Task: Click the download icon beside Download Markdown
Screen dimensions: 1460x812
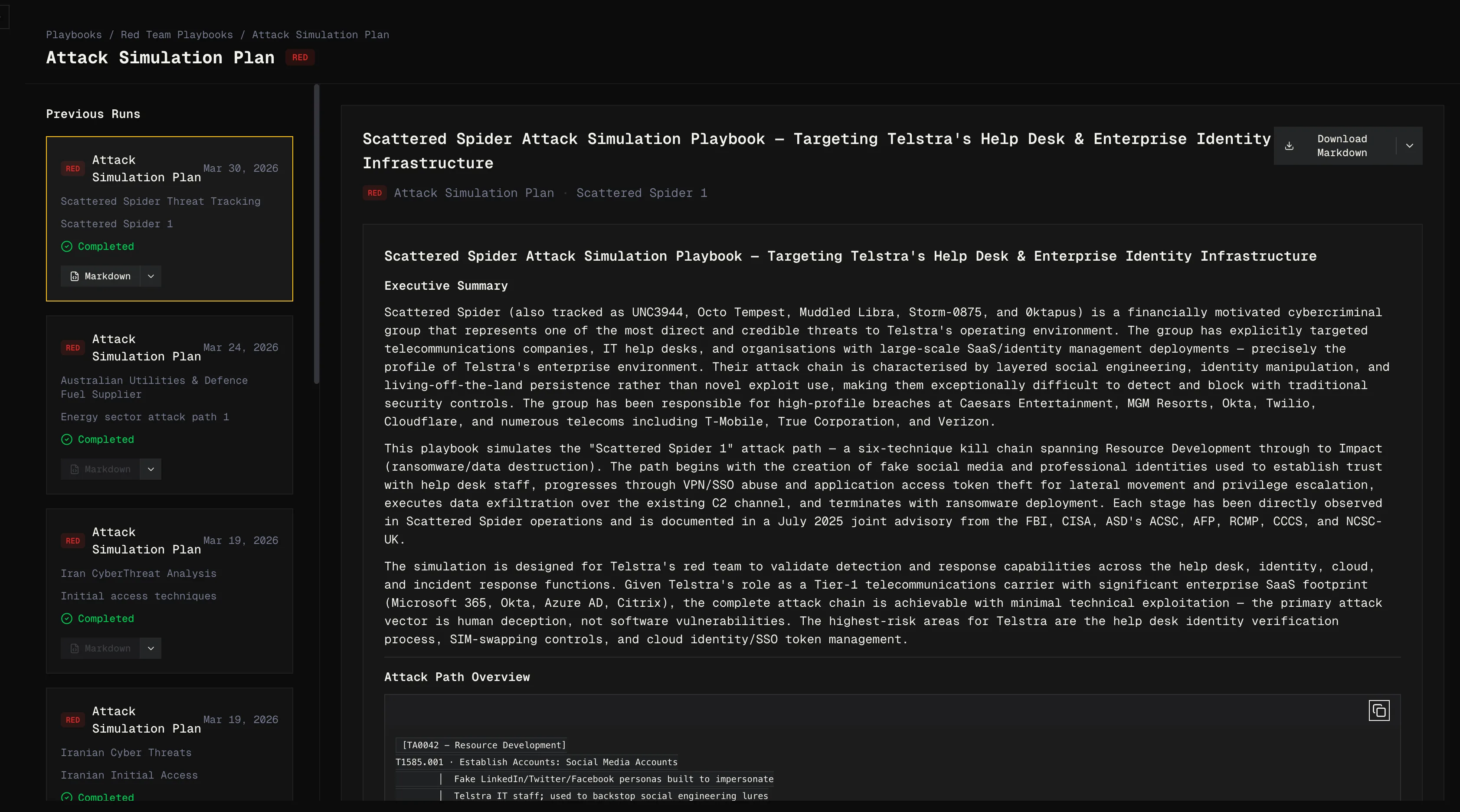Action: pos(1289,146)
